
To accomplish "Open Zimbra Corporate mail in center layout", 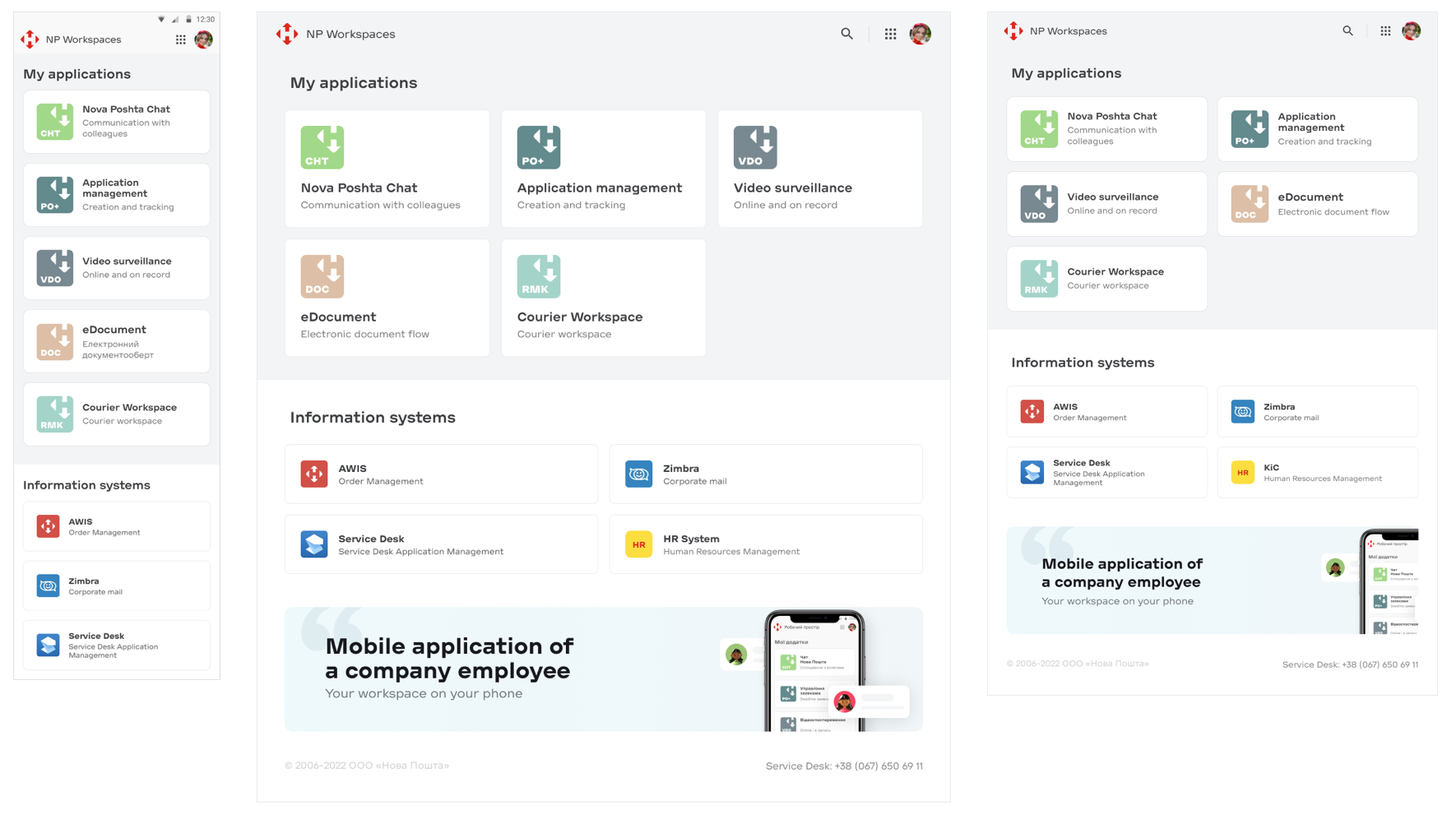I will tap(766, 474).
